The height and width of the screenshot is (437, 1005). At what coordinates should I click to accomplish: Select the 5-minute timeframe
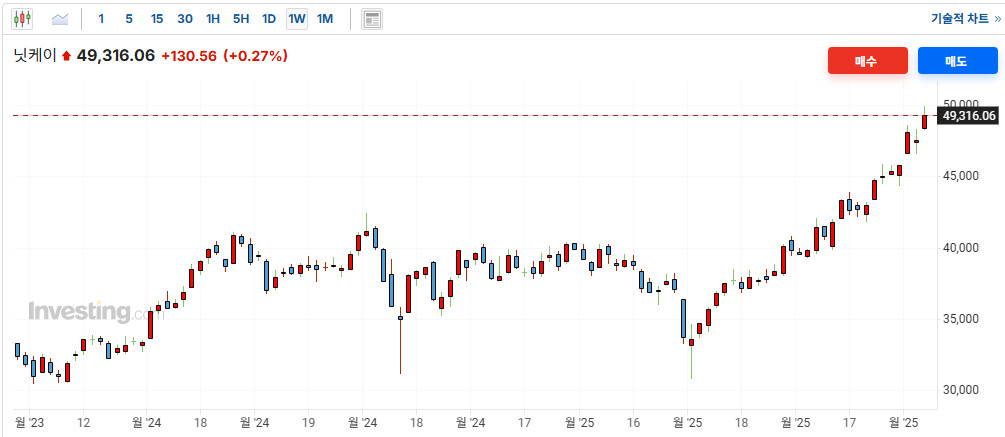(129, 19)
